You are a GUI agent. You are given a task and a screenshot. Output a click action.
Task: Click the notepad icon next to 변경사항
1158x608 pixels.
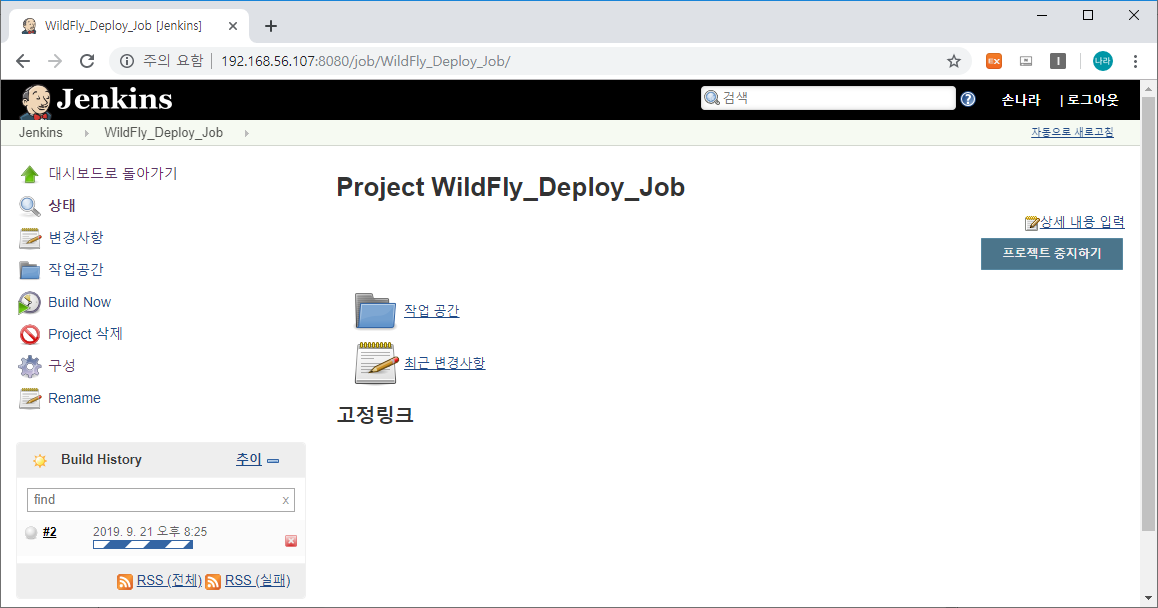(x=30, y=238)
